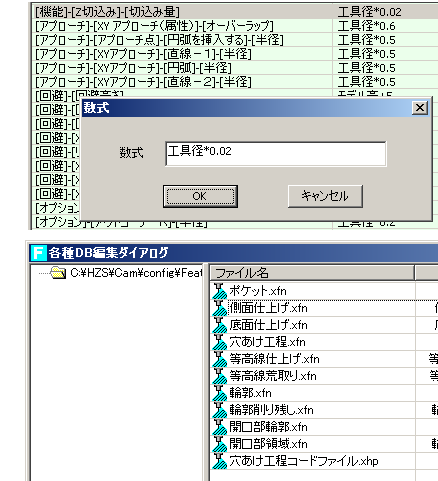Select the 側面仕上げ.xfn file icon
Viewport: 438px width, 481px height.
[x=219, y=308]
